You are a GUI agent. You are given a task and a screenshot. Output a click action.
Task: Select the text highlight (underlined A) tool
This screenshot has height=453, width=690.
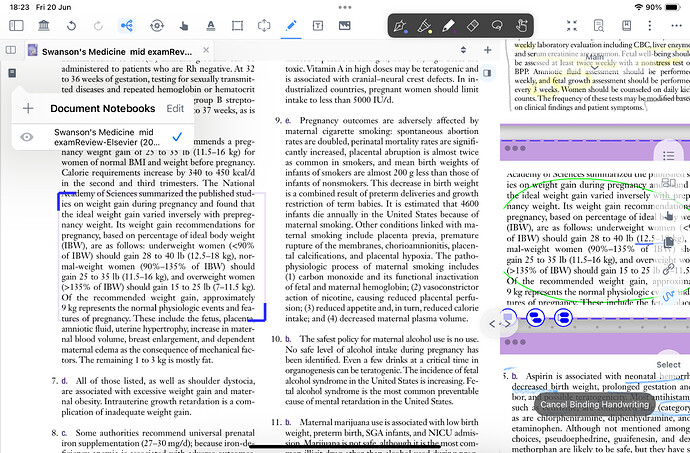(x=211, y=26)
